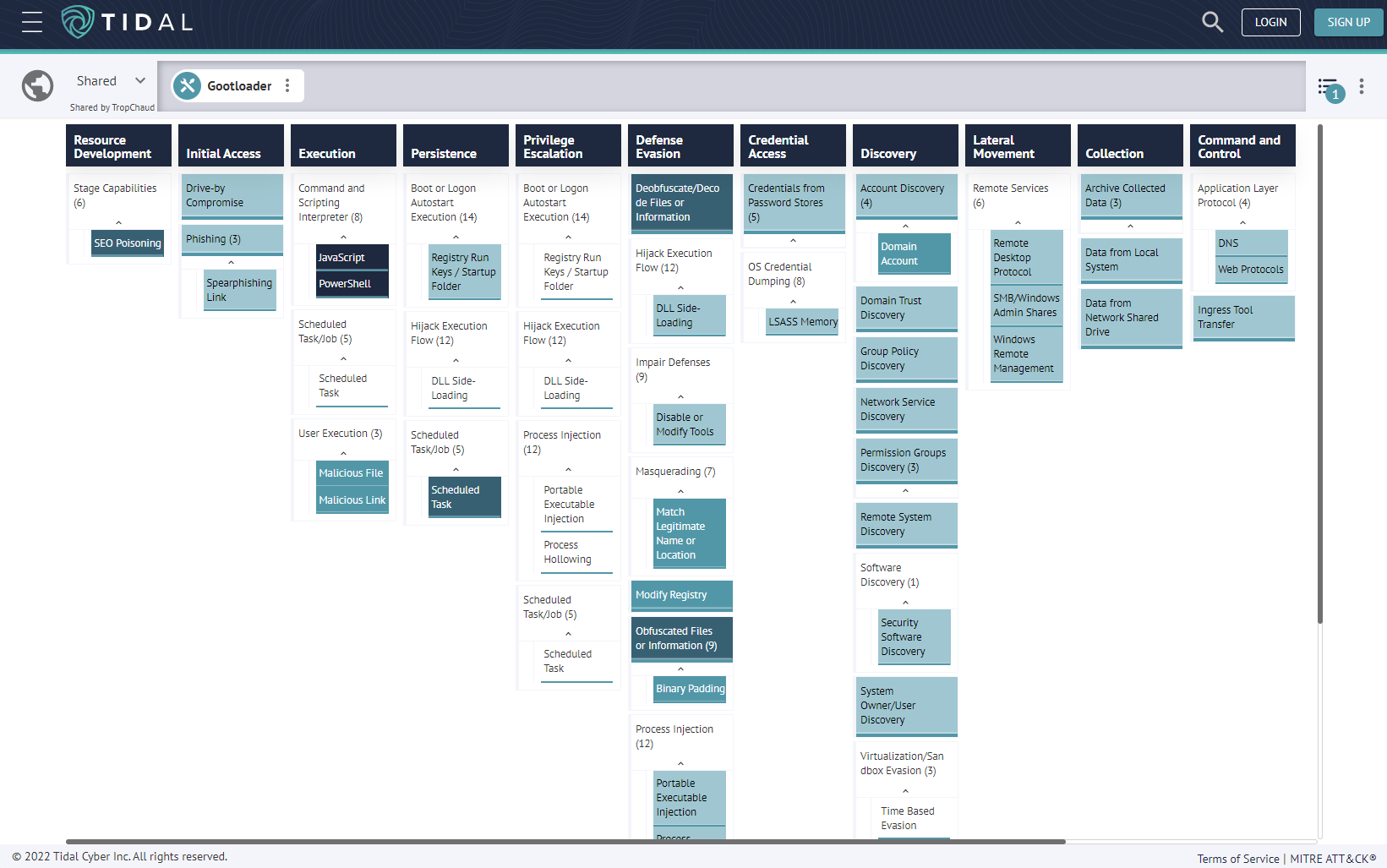Select Modify Registry technique

[x=682, y=595]
